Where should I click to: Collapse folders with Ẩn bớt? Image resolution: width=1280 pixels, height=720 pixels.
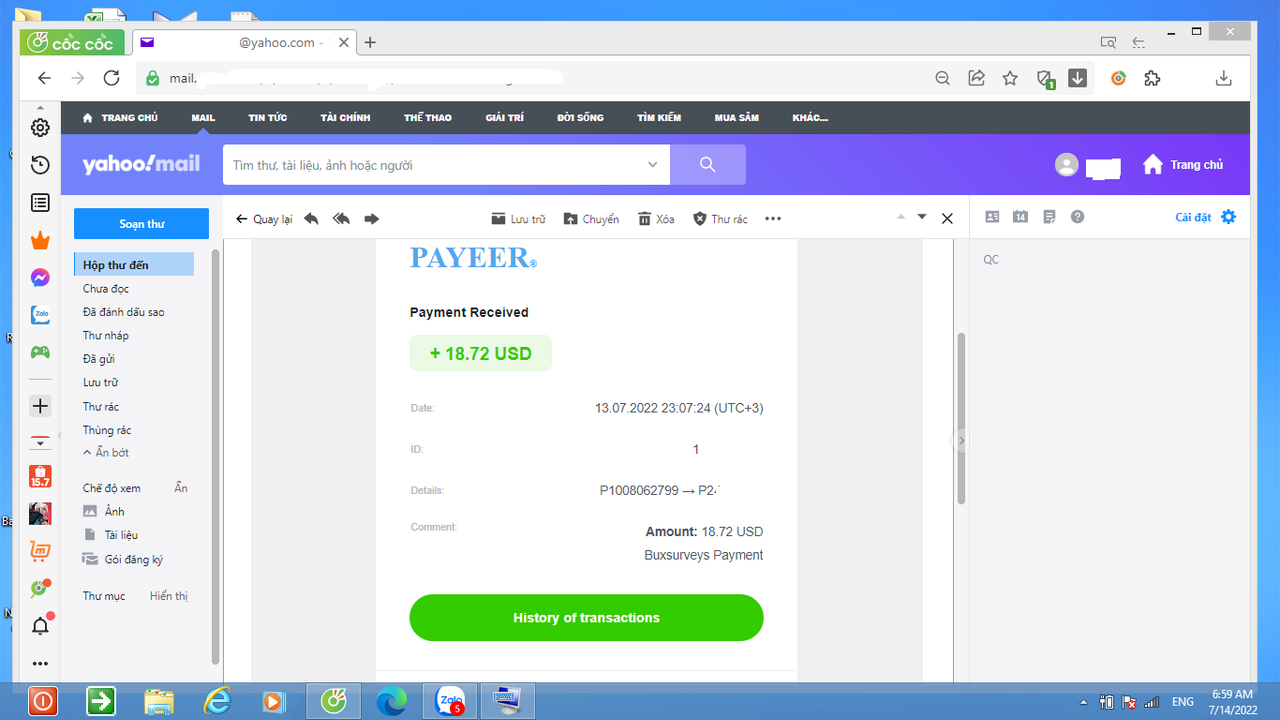106,453
